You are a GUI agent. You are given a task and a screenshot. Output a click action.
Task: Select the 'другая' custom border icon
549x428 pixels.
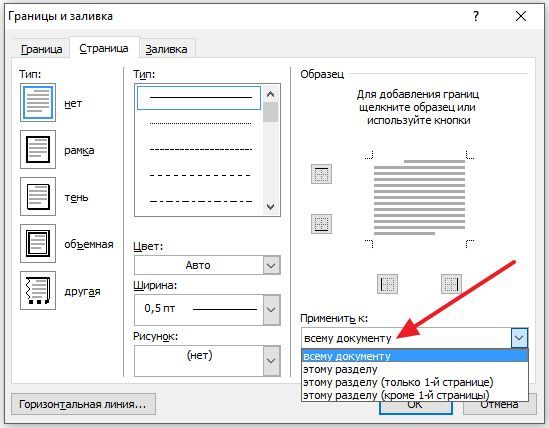38,290
